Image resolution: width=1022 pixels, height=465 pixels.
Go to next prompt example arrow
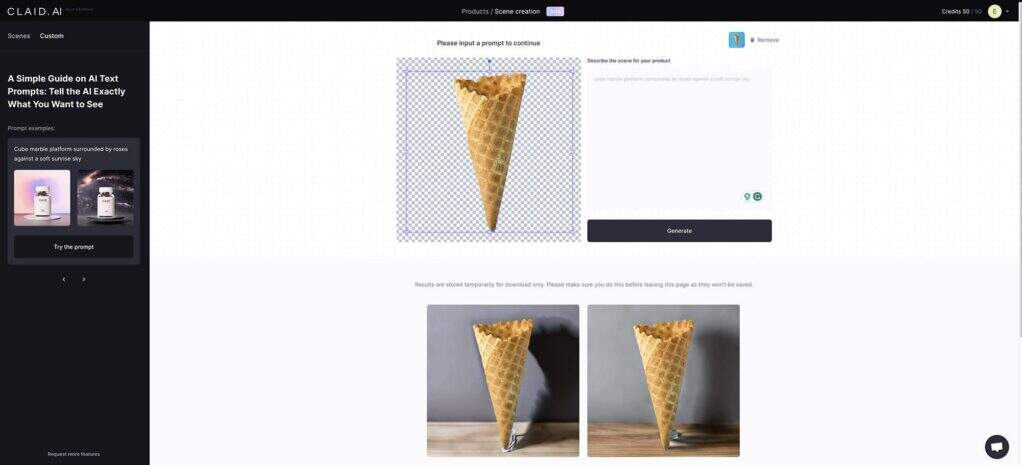pyautogui.click(x=84, y=279)
